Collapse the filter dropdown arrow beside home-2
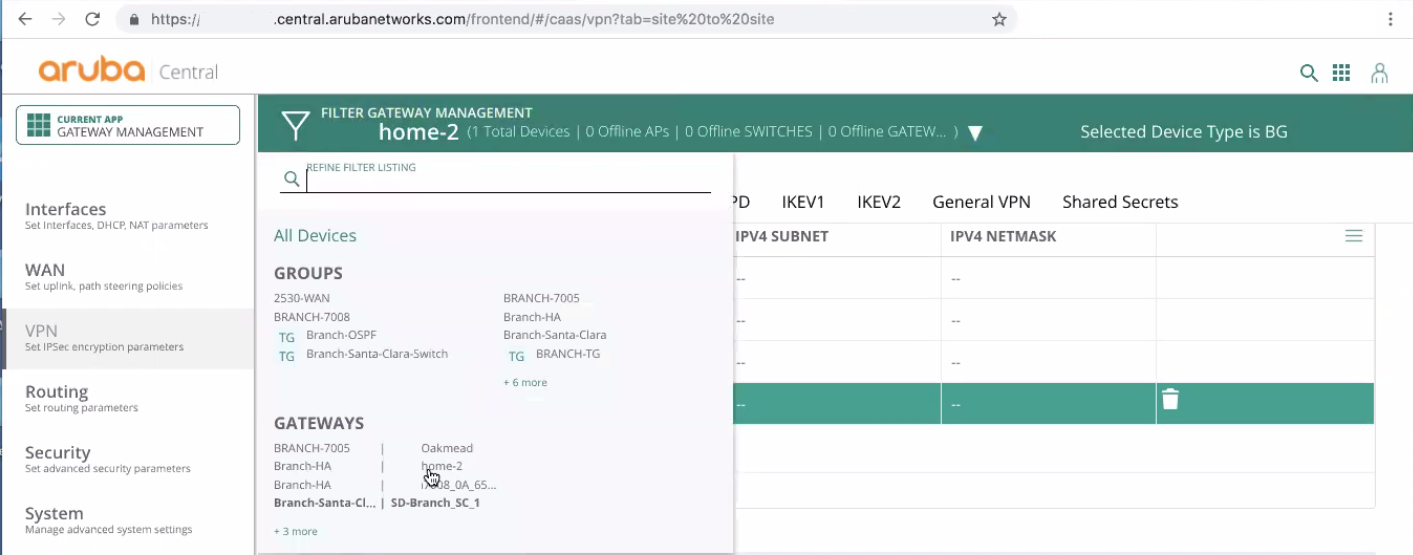The width and height of the screenshot is (1413, 555). click(x=976, y=133)
